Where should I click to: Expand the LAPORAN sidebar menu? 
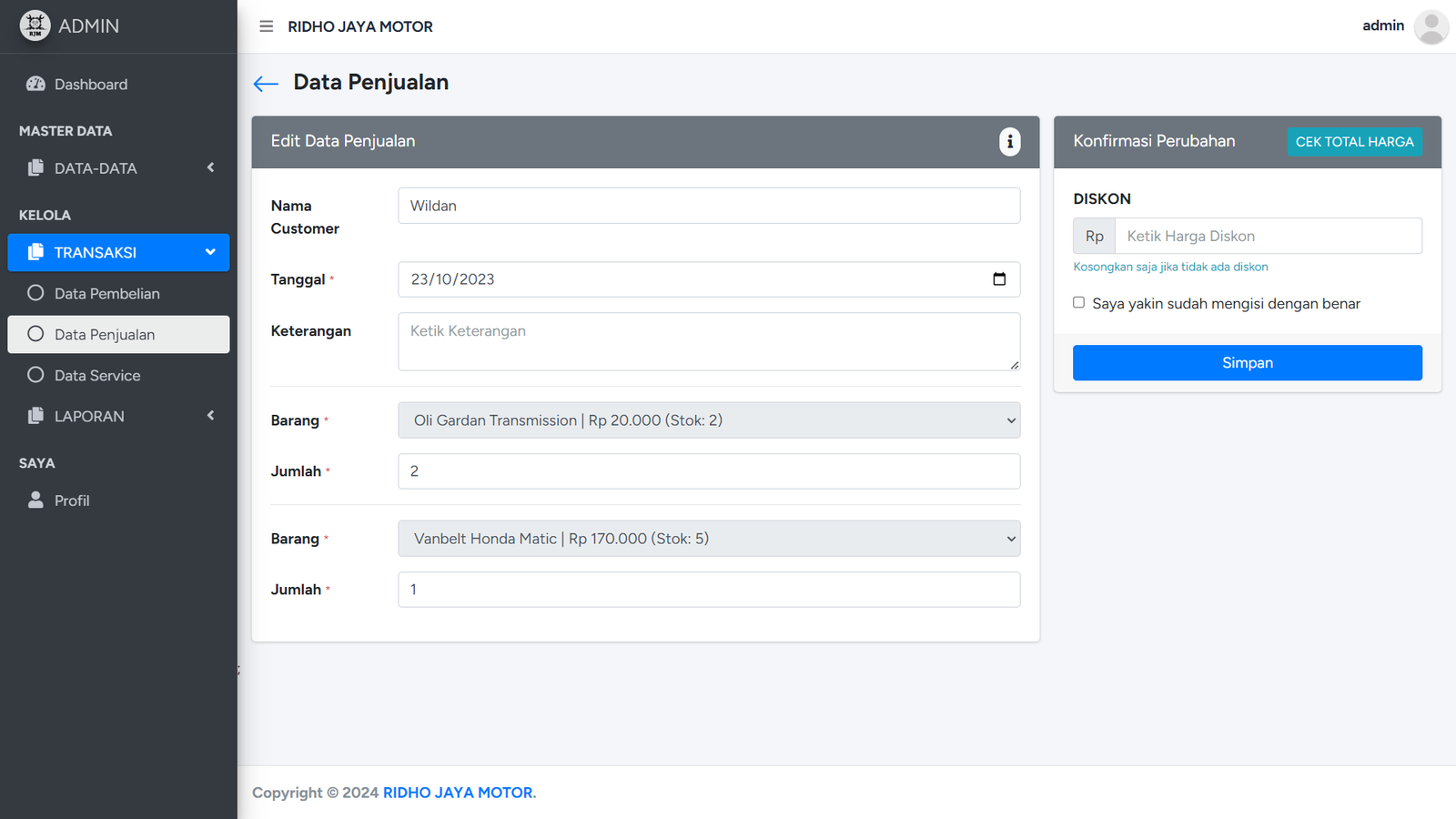[x=118, y=417]
